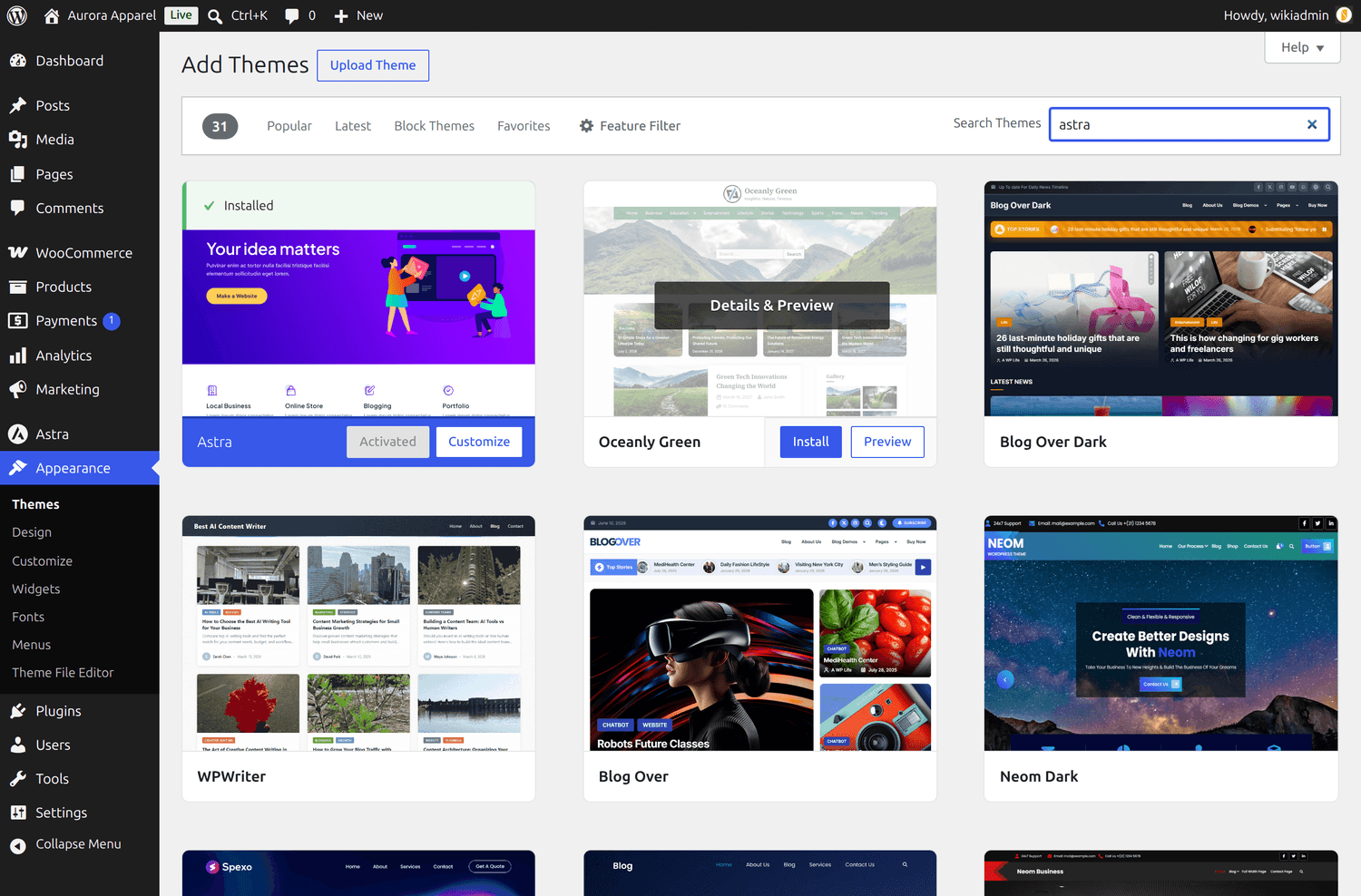Open the Widgets submenu item

[x=36, y=589]
